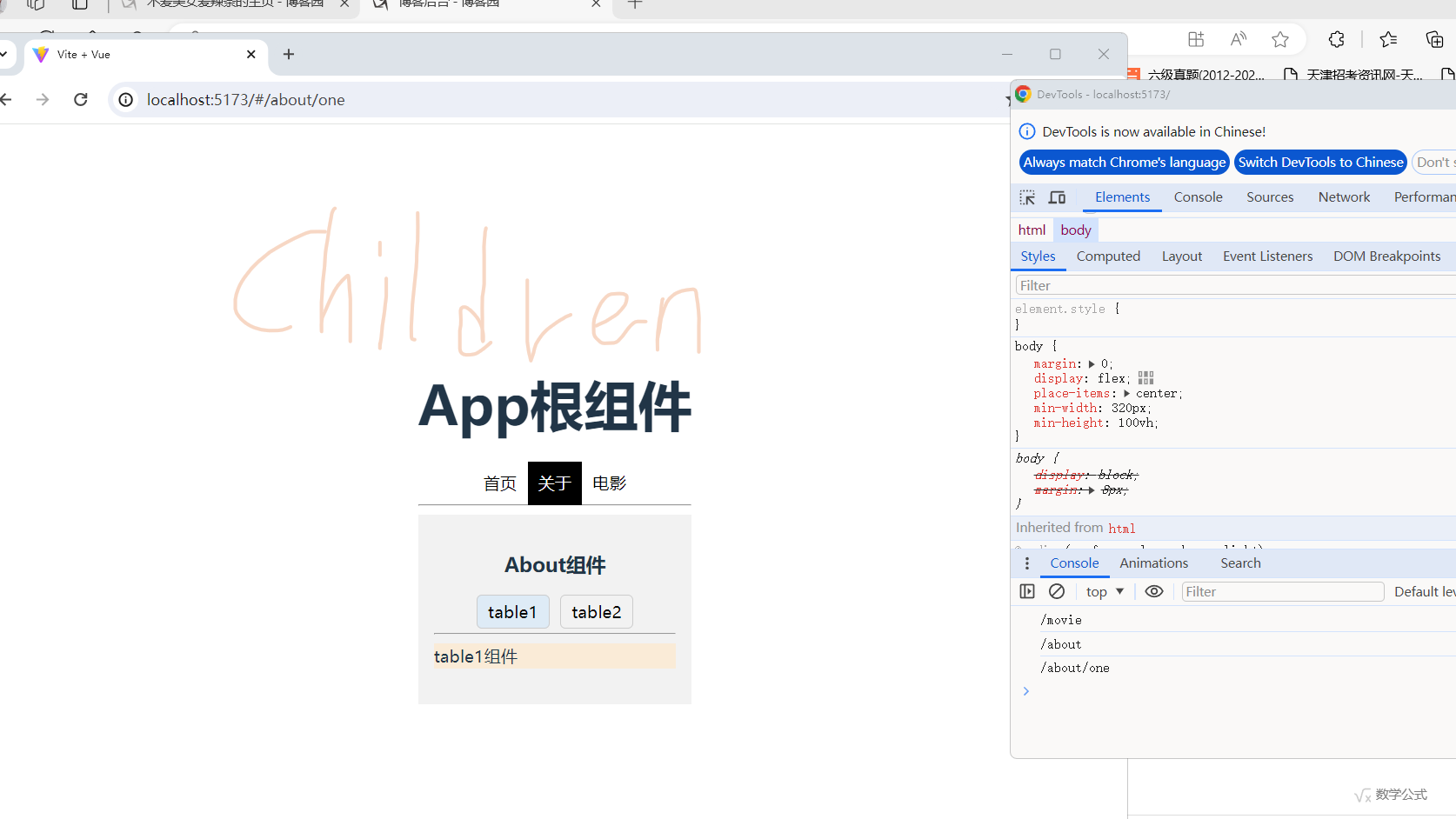
Task: Show the console sidebar icon
Action: pyautogui.click(x=1027, y=591)
